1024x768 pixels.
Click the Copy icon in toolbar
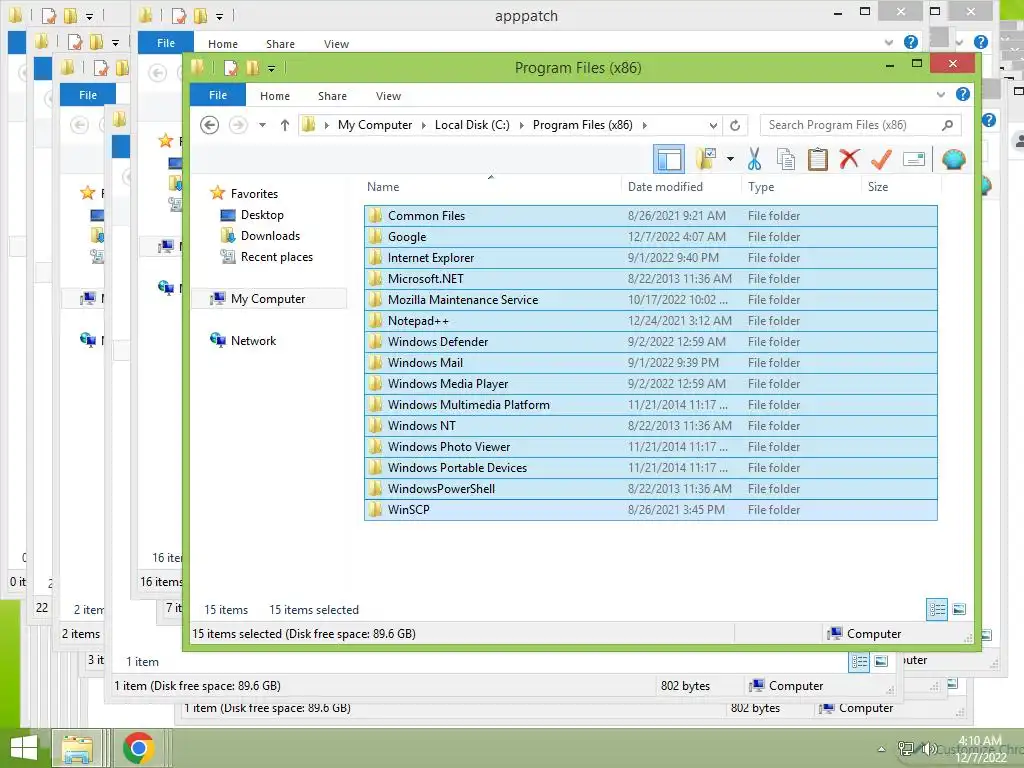click(786, 159)
